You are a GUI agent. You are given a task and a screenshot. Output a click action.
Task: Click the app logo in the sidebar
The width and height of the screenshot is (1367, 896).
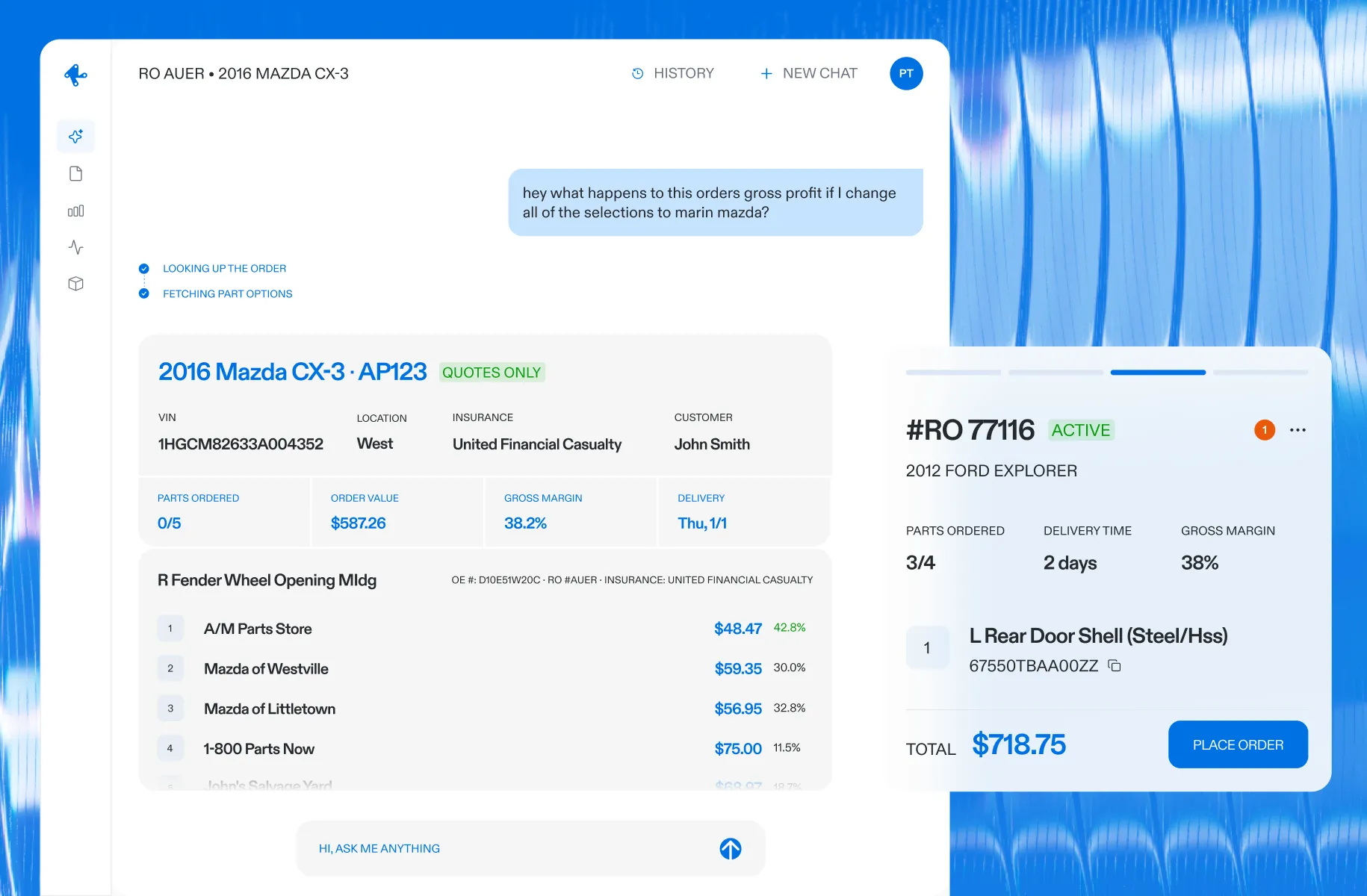click(x=75, y=75)
